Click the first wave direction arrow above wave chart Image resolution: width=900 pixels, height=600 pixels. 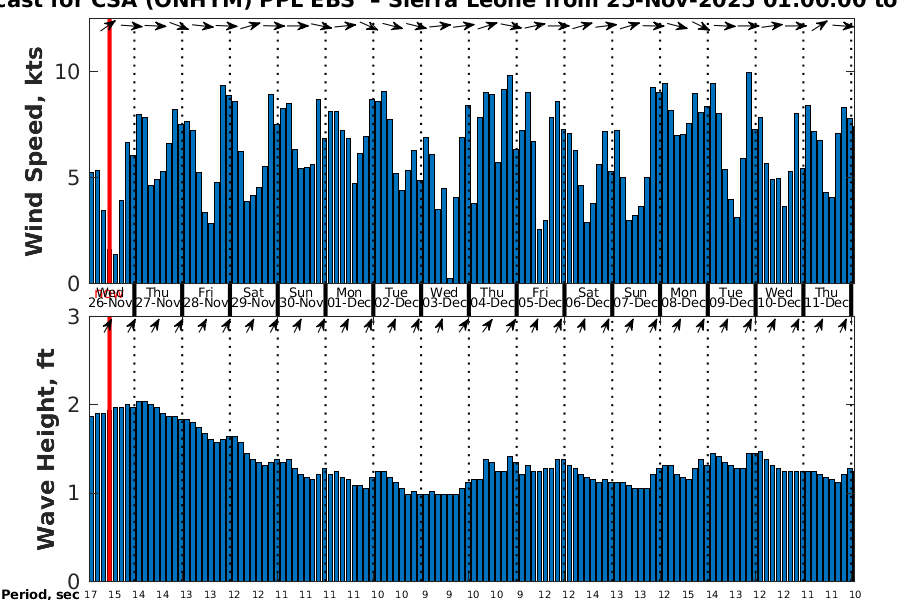[109, 325]
